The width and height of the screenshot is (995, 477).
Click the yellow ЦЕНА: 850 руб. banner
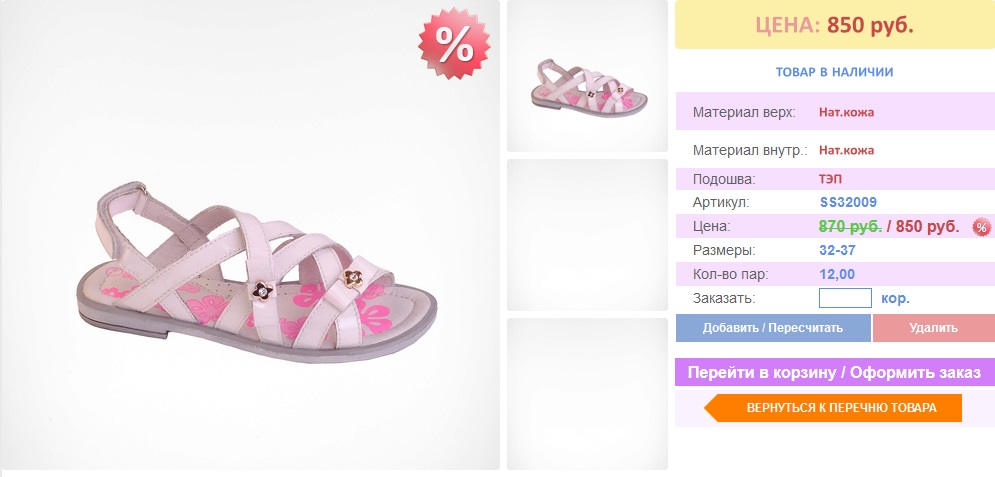point(834,25)
